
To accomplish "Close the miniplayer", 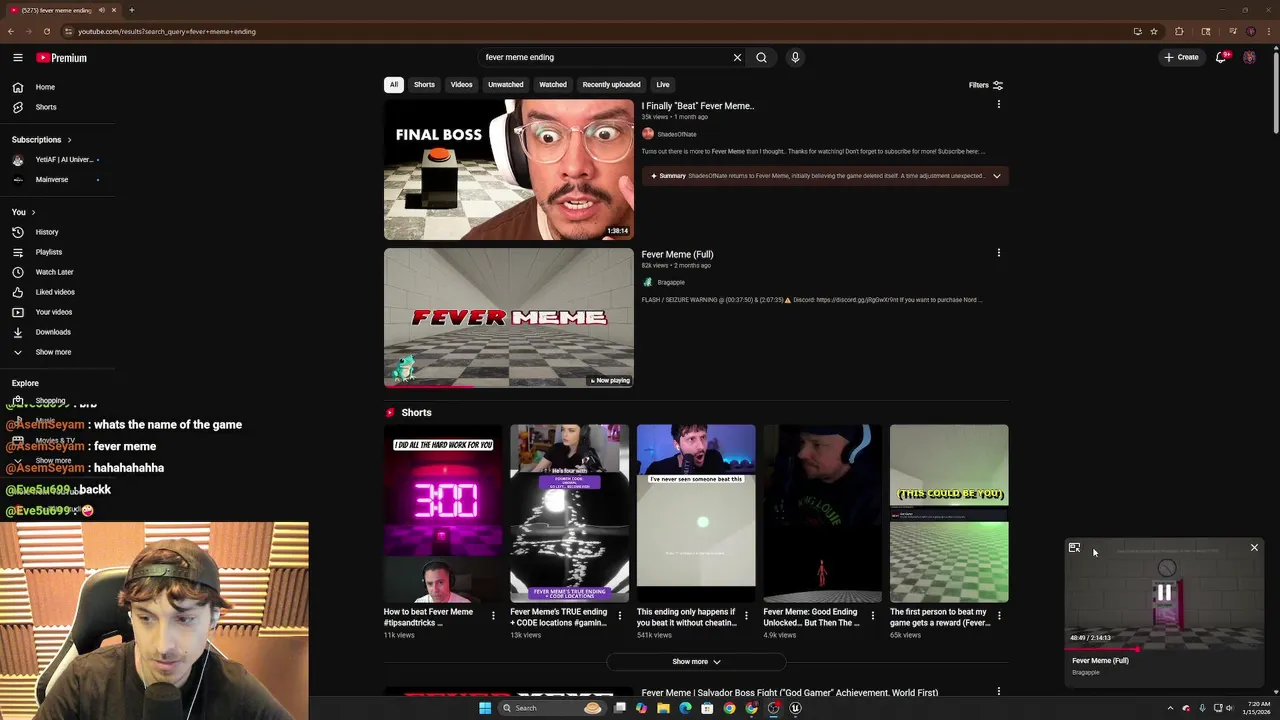I will click(x=1254, y=548).
